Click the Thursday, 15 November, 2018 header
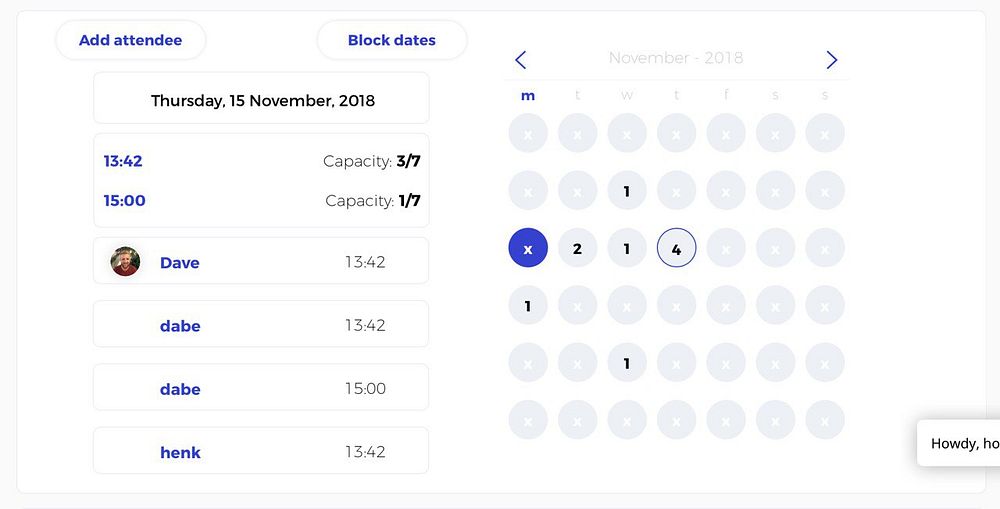This screenshot has height=509, width=1000. pyautogui.click(x=262, y=100)
